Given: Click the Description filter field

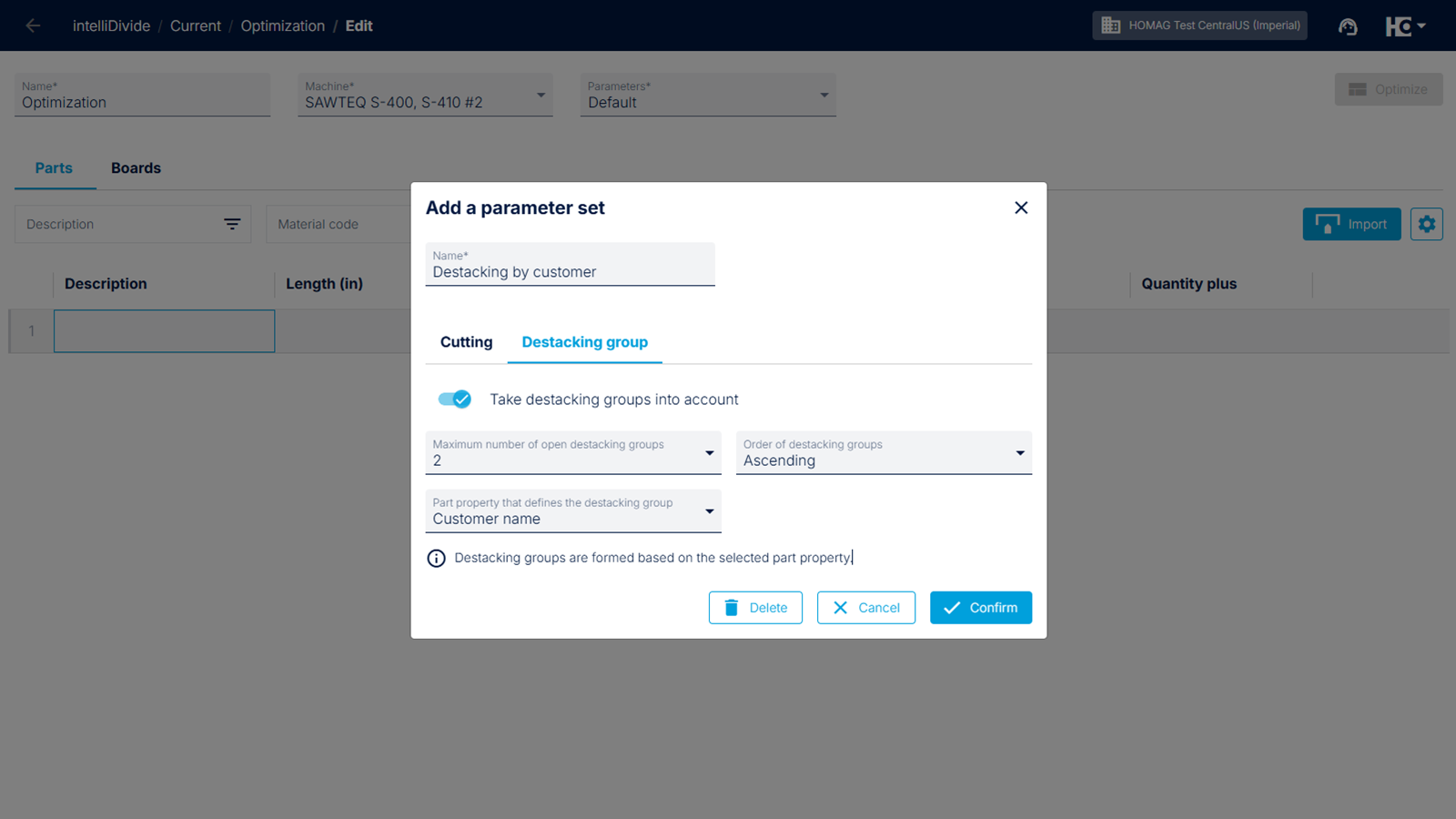Looking at the screenshot, I should click(133, 224).
